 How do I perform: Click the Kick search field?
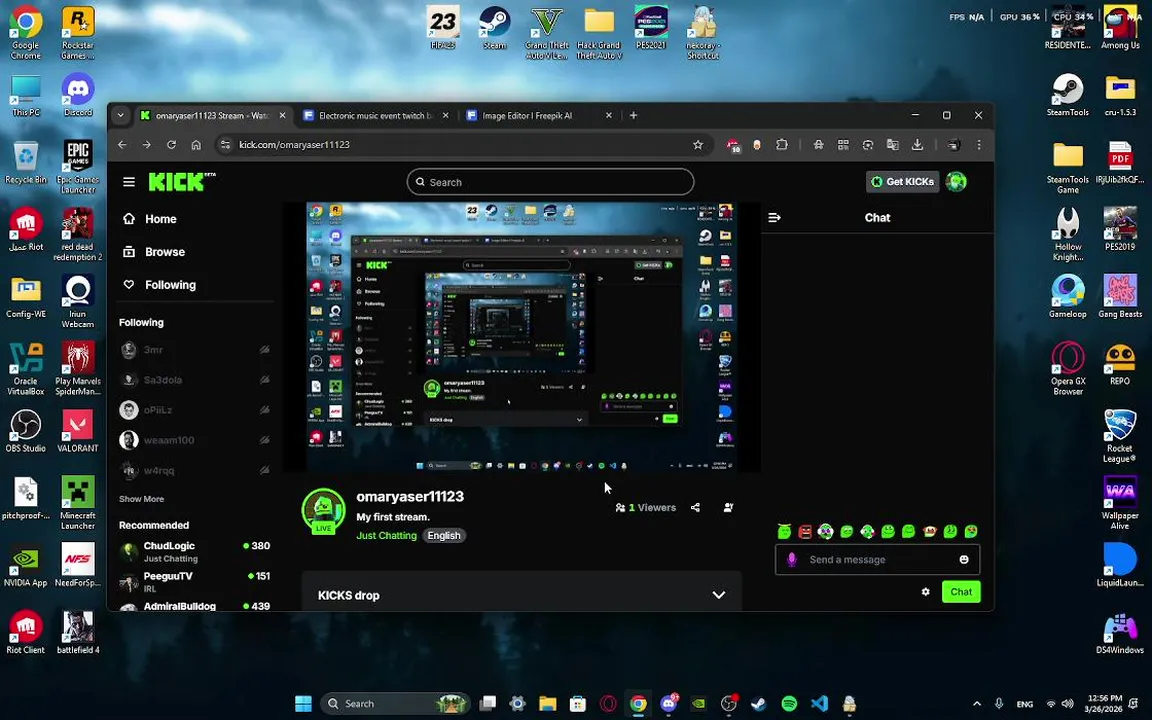[x=550, y=182]
